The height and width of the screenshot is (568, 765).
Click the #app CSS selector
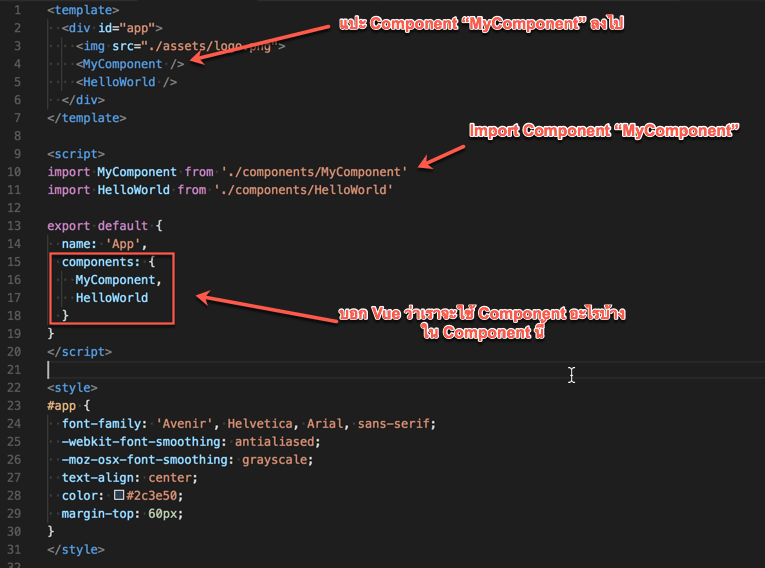click(x=65, y=405)
